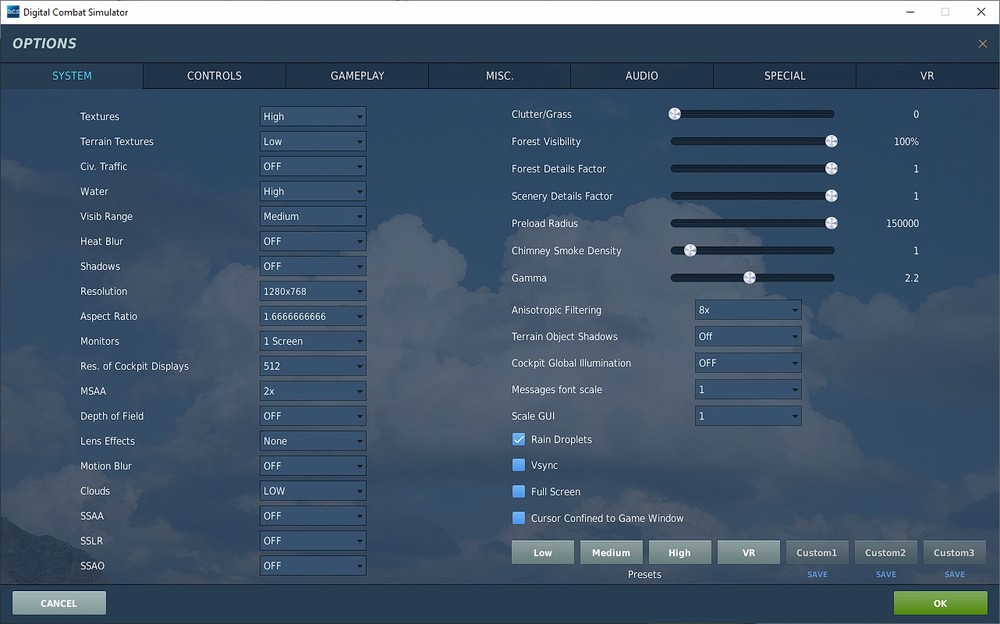Switch to the VR tab

tap(926, 75)
